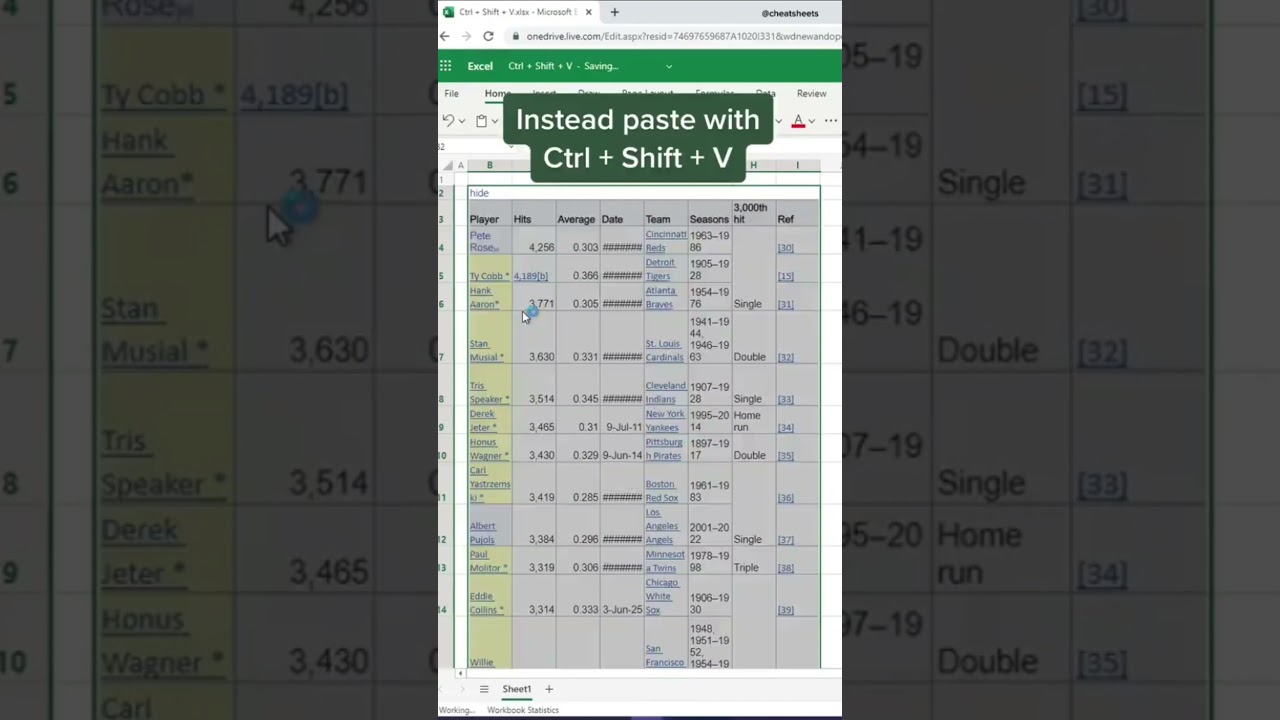Open the Stan Musial link
This screenshot has width=1280, height=720.
[x=487, y=350]
